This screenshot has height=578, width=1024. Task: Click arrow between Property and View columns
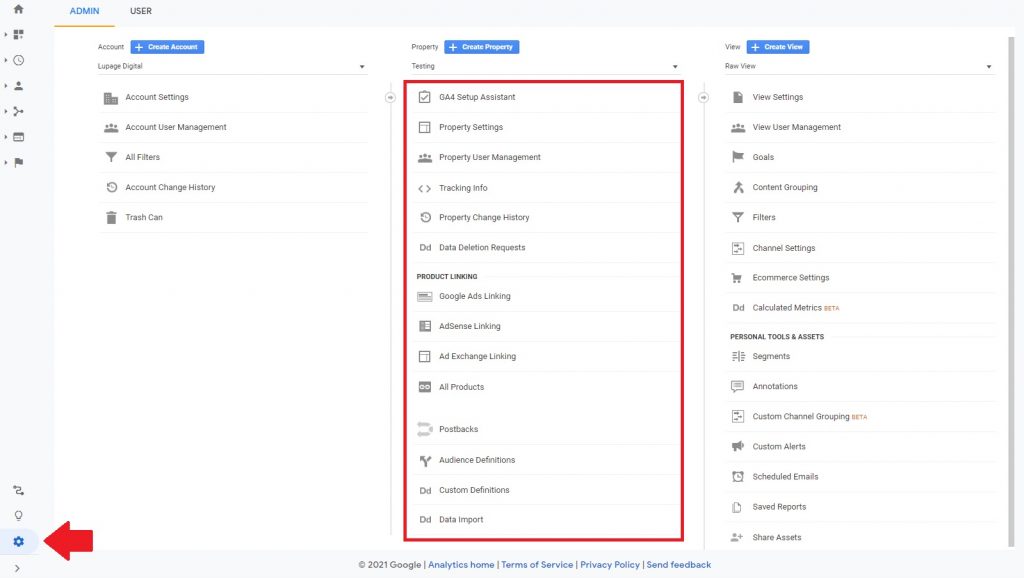pos(703,97)
